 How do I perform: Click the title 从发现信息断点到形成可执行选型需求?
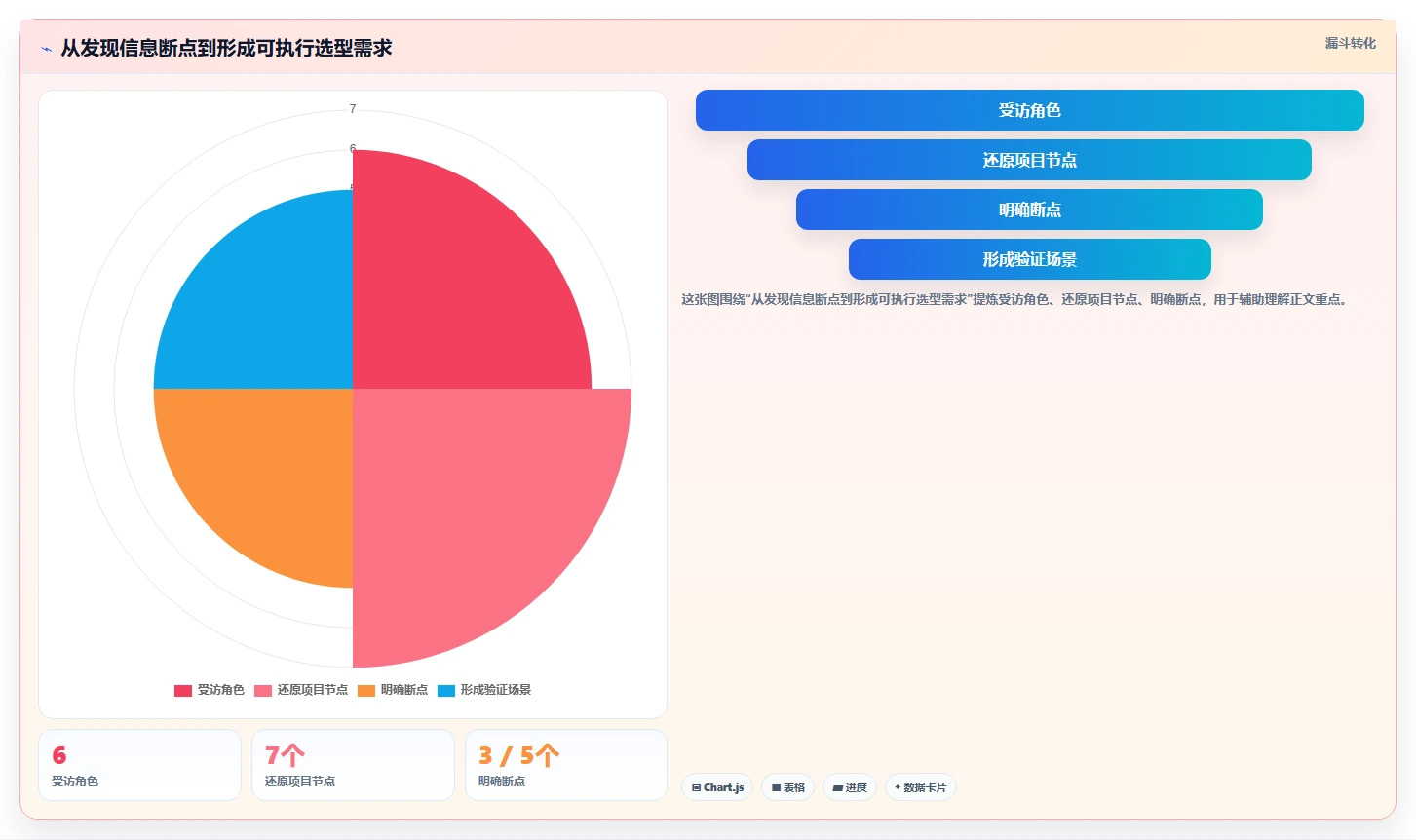pos(226,48)
